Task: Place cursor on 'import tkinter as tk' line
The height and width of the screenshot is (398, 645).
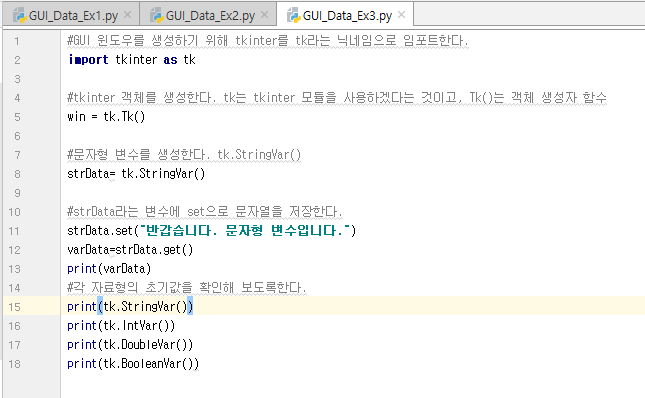Action: pos(132,60)
